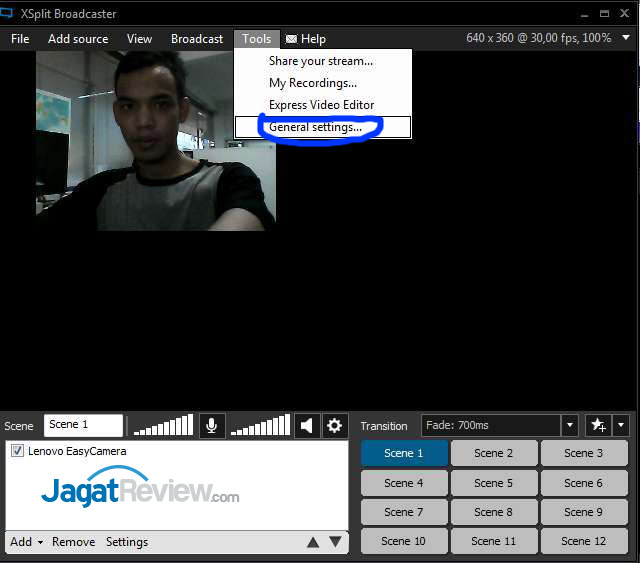Image resolution: width=640 pixels, height=563 pixels.
Task: Open the resolution dropdown arrow at top right
Action: 626,38
